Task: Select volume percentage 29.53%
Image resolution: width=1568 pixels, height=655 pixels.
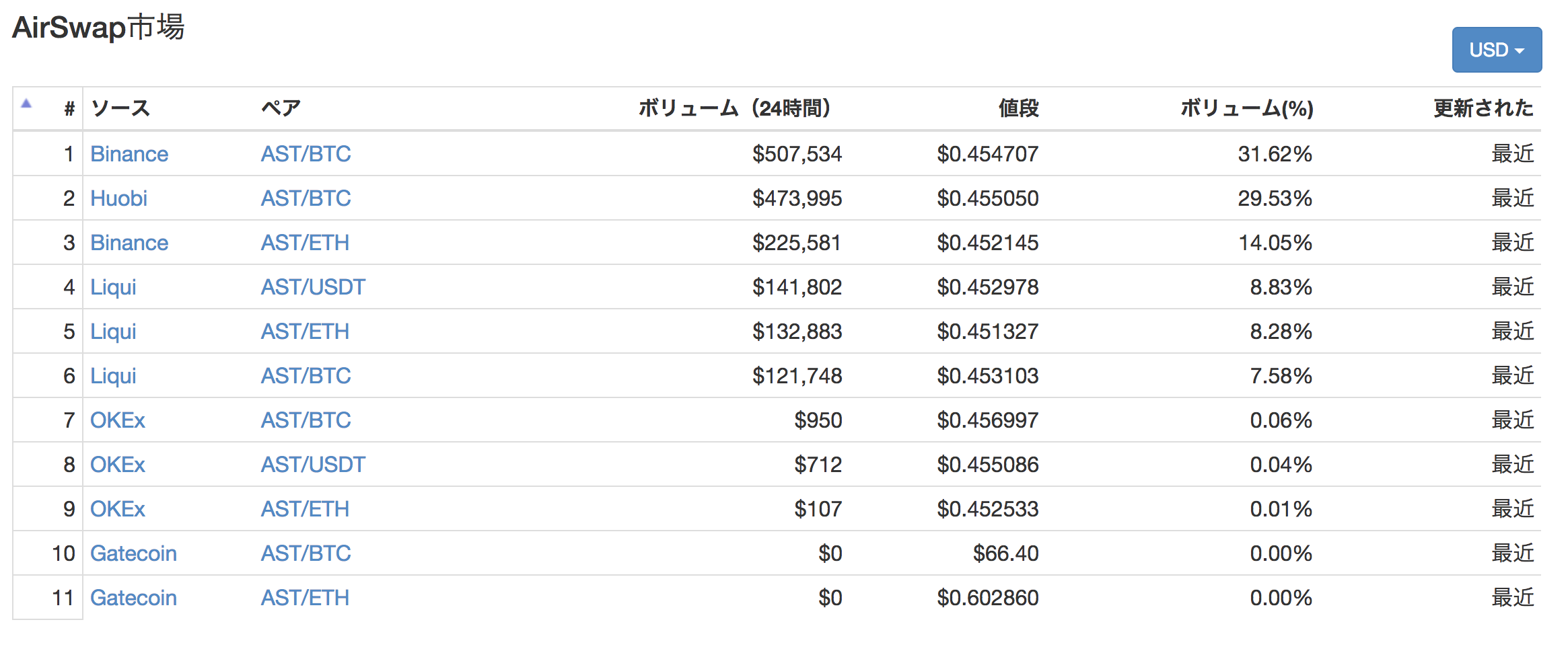Action: (1275, 198)
